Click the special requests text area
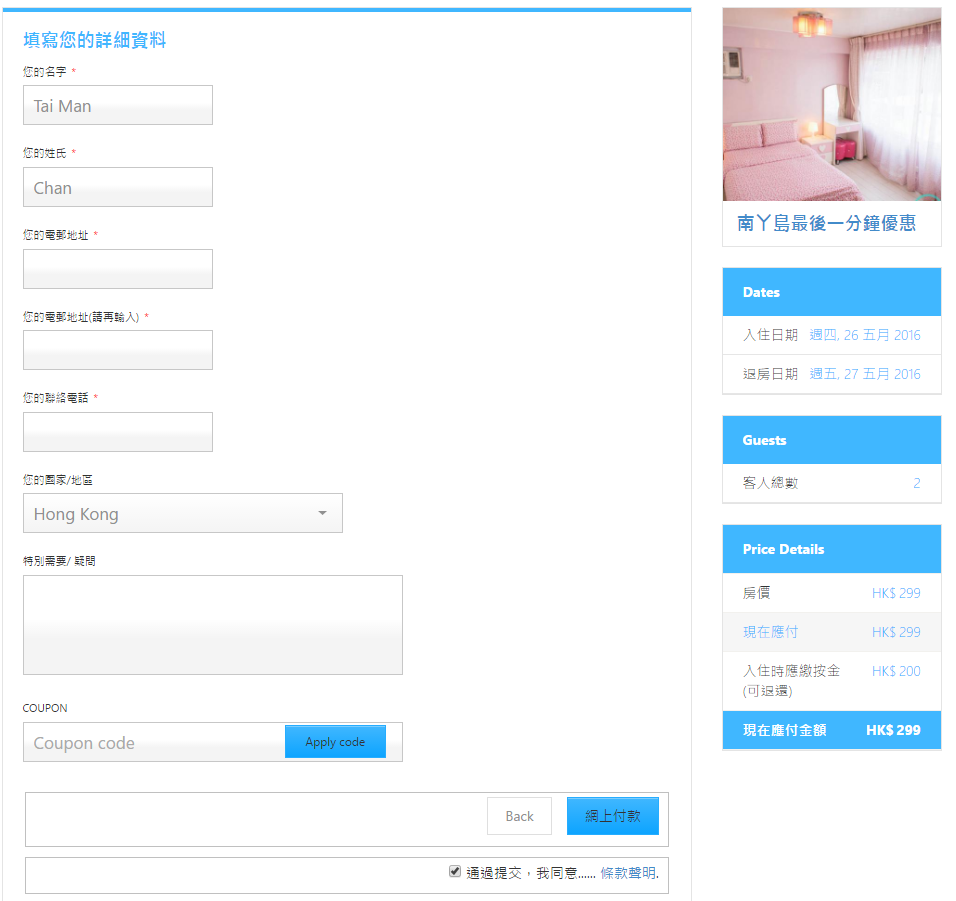 click(212, 625)
